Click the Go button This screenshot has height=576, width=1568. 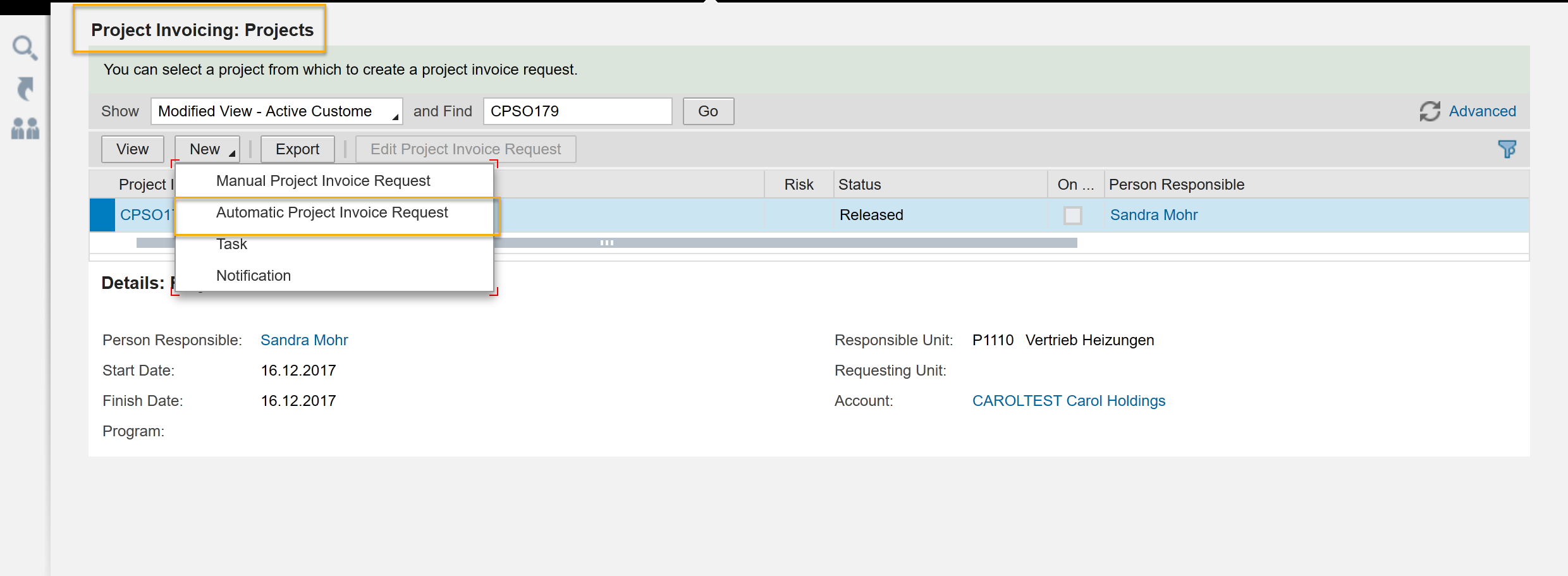click(x=708, y=111)
